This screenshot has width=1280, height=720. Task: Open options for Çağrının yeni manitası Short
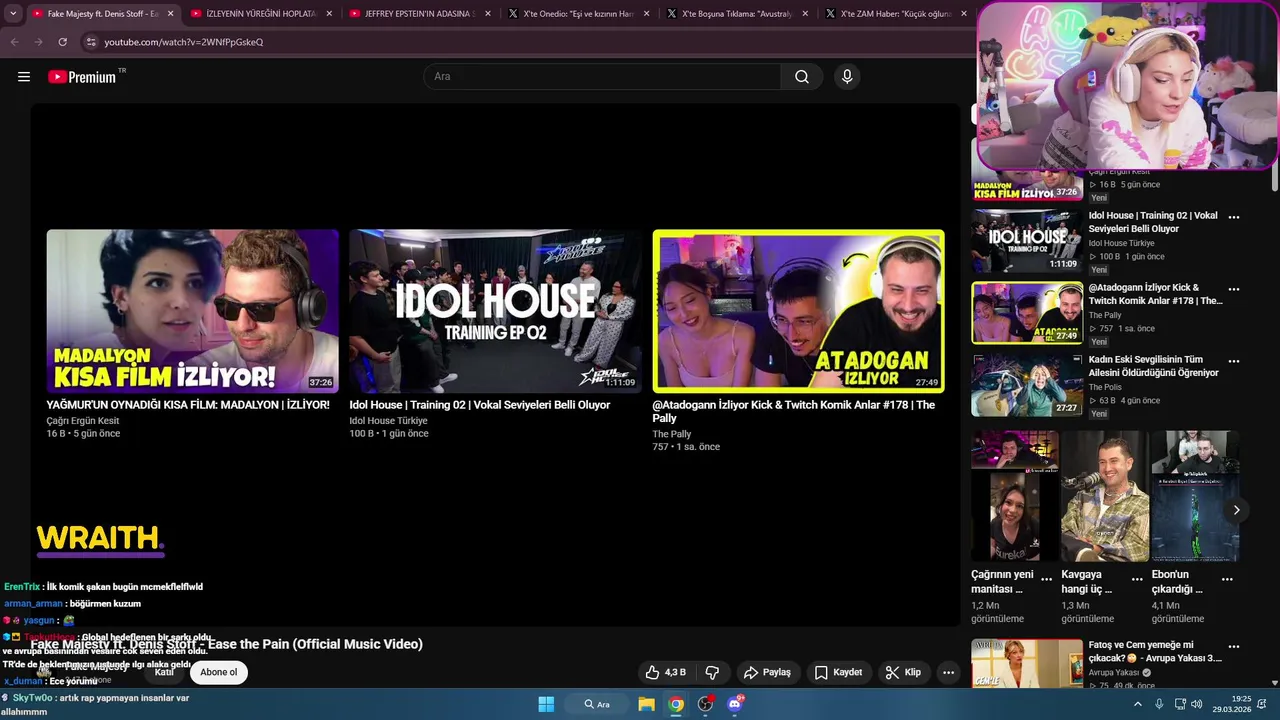point(1047,579)
